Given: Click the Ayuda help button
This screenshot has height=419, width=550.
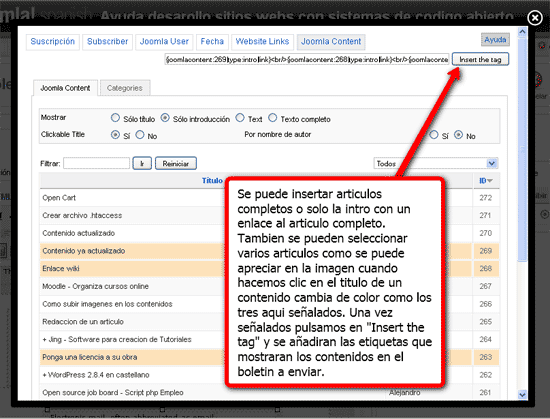Looking at the screenshot, I should coord(495,40).
